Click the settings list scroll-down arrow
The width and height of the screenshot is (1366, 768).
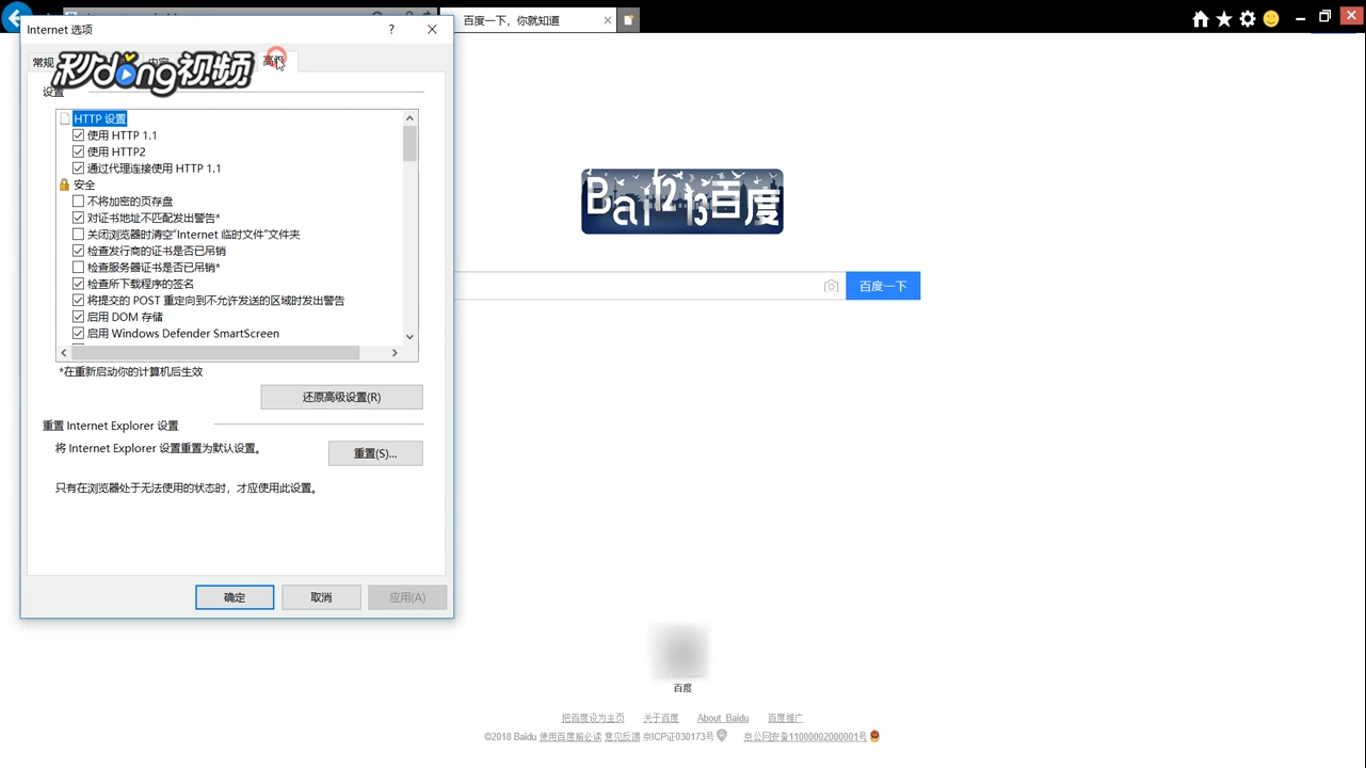pyautogui.click(x=410, y=337)
